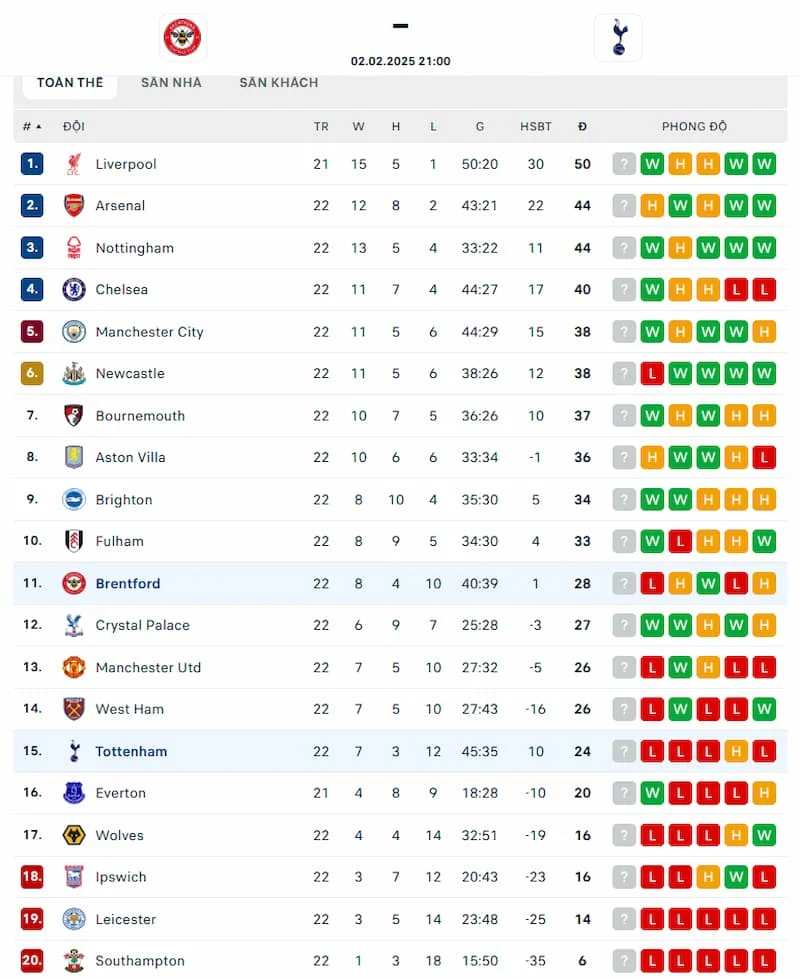This screenshot has height=978, width=800.
Task: Sort standings by the HSBT column
Action: [x=535, y=127]
